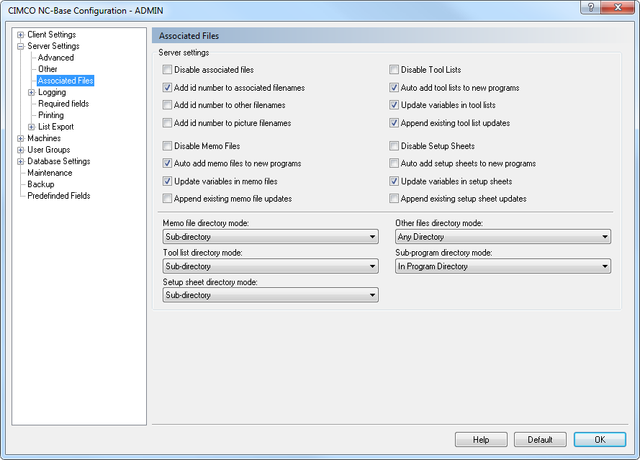Open the Required fields settings page

[63, 104]
